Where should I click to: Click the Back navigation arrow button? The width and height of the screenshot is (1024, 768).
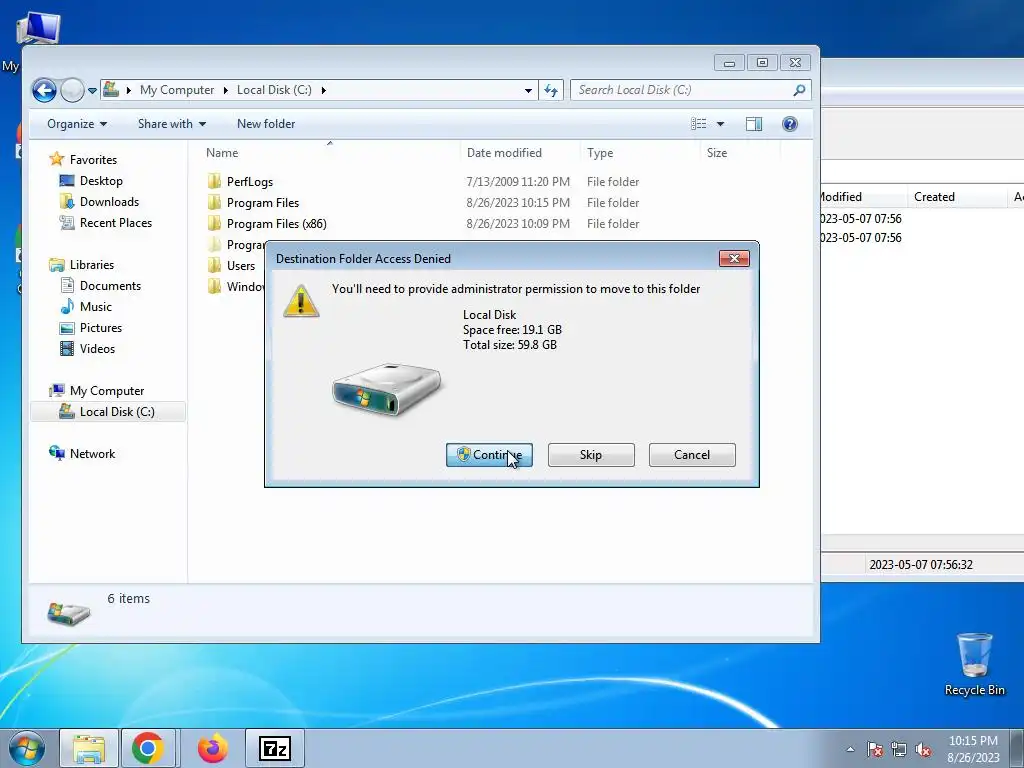pos(44,90)
